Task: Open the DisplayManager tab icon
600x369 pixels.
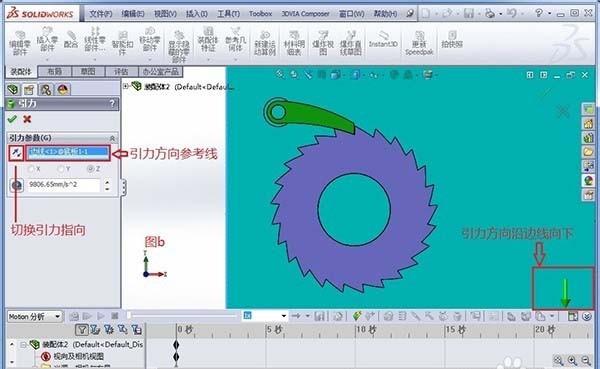Action: [x=63, y=90]
